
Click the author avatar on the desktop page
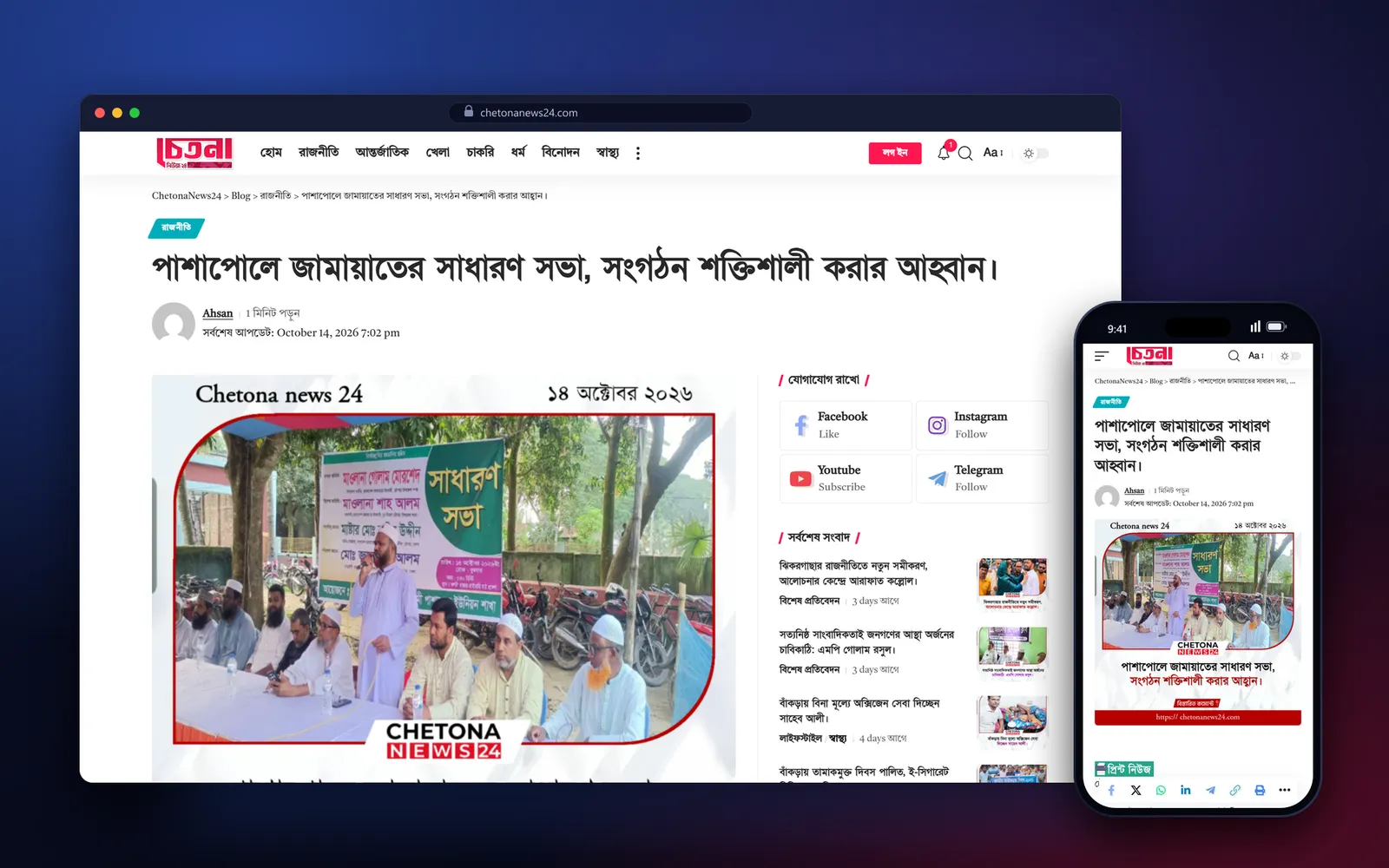pos(174,324)
